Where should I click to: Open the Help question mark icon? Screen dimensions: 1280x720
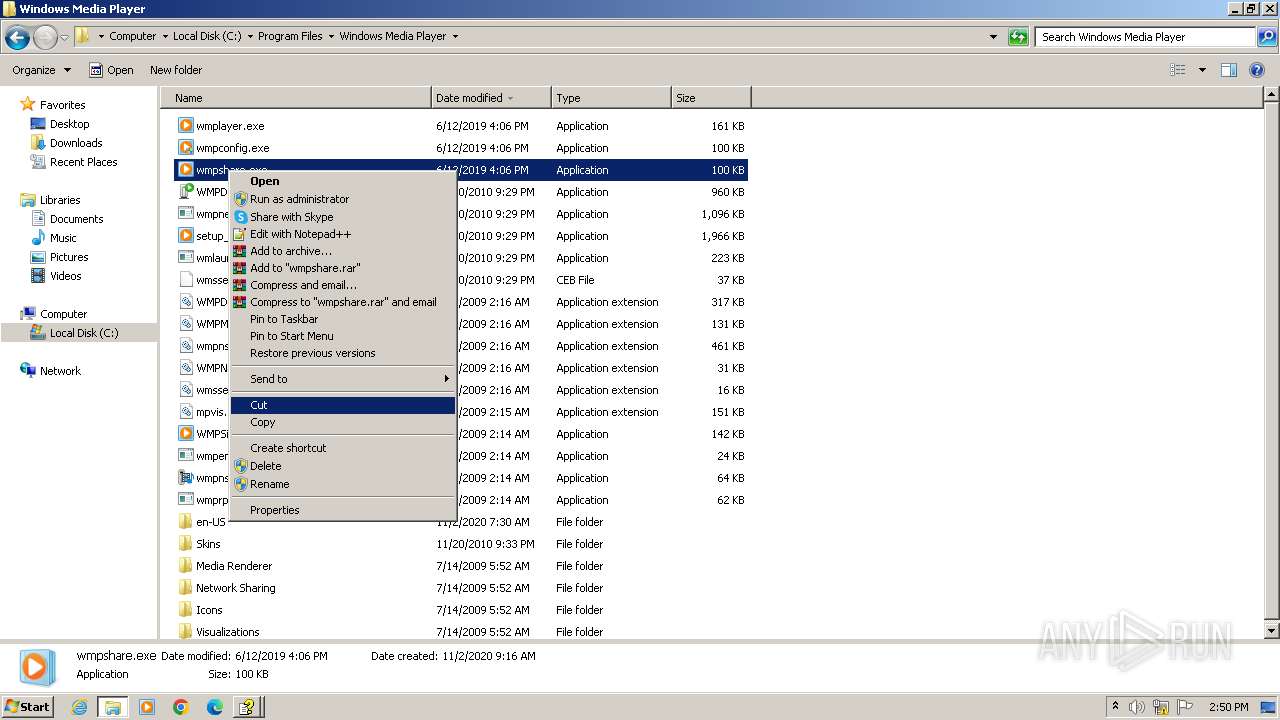coord(1257,70)
